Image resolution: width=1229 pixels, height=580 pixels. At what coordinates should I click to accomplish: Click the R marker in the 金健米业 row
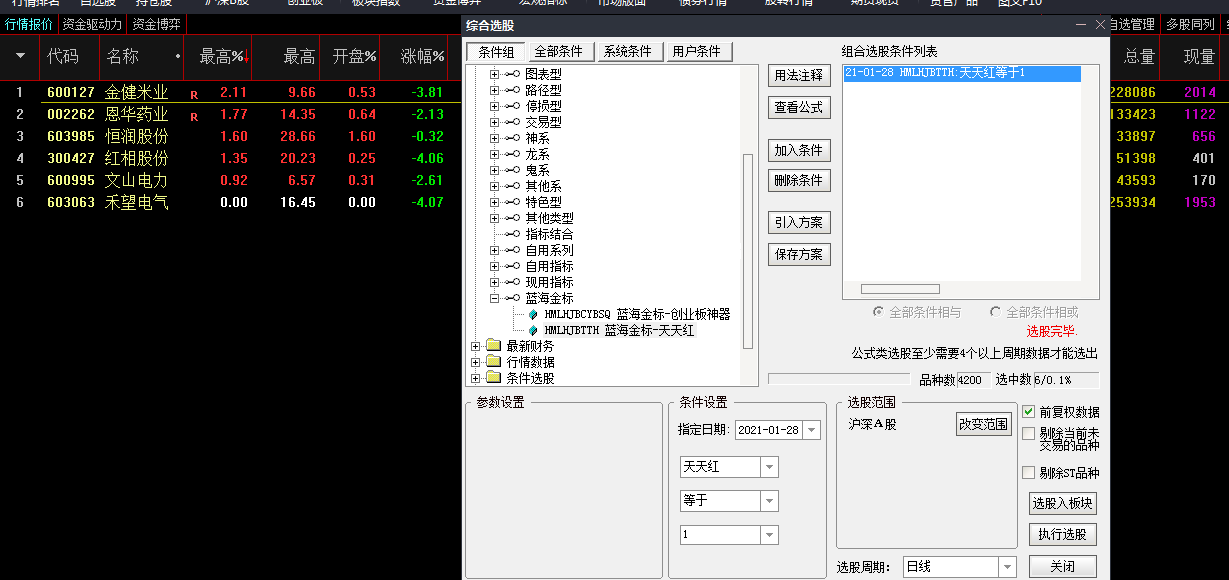click(x=194, y=94)
